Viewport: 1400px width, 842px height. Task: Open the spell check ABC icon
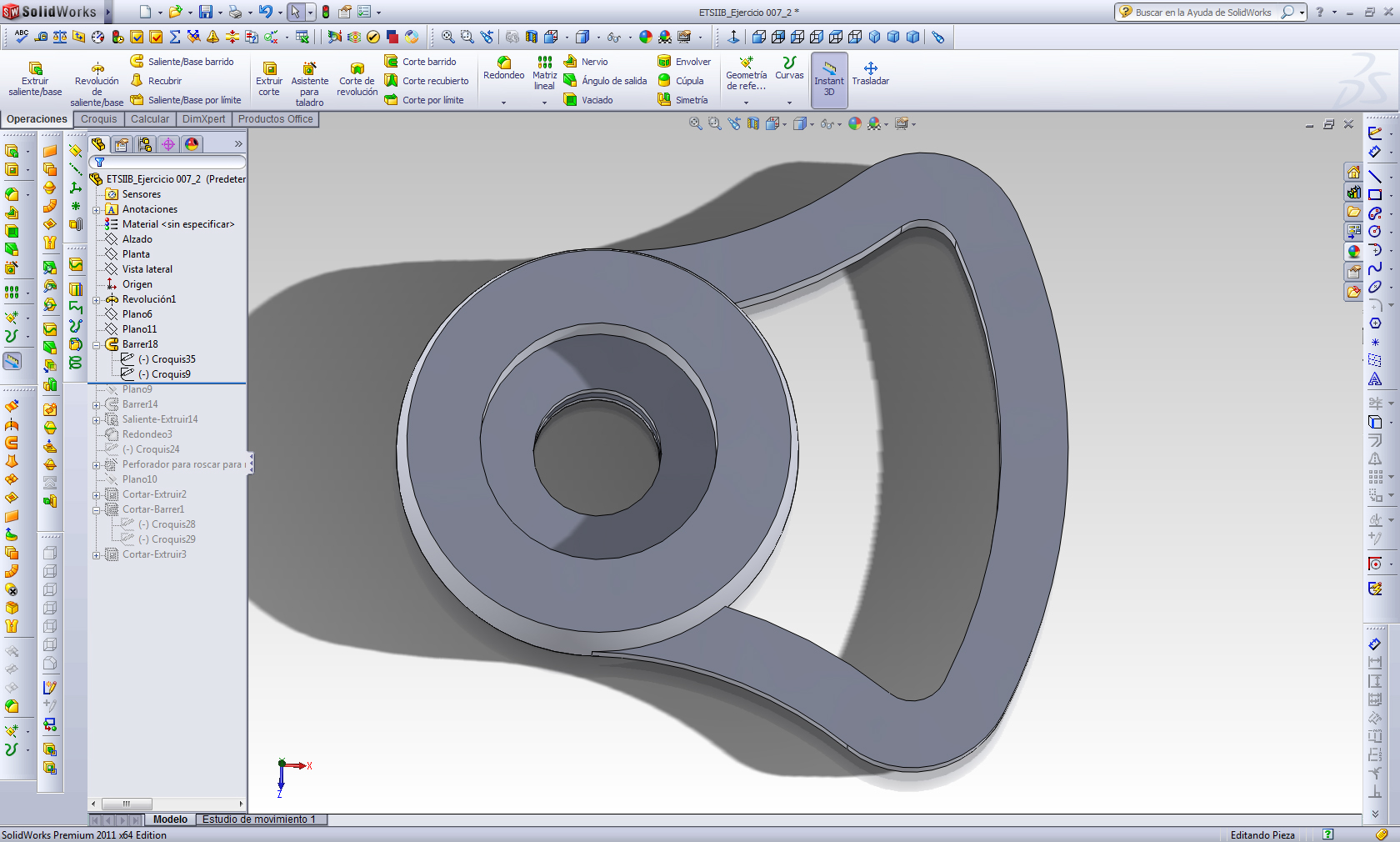pyautogui.click(x=22, y=37)
